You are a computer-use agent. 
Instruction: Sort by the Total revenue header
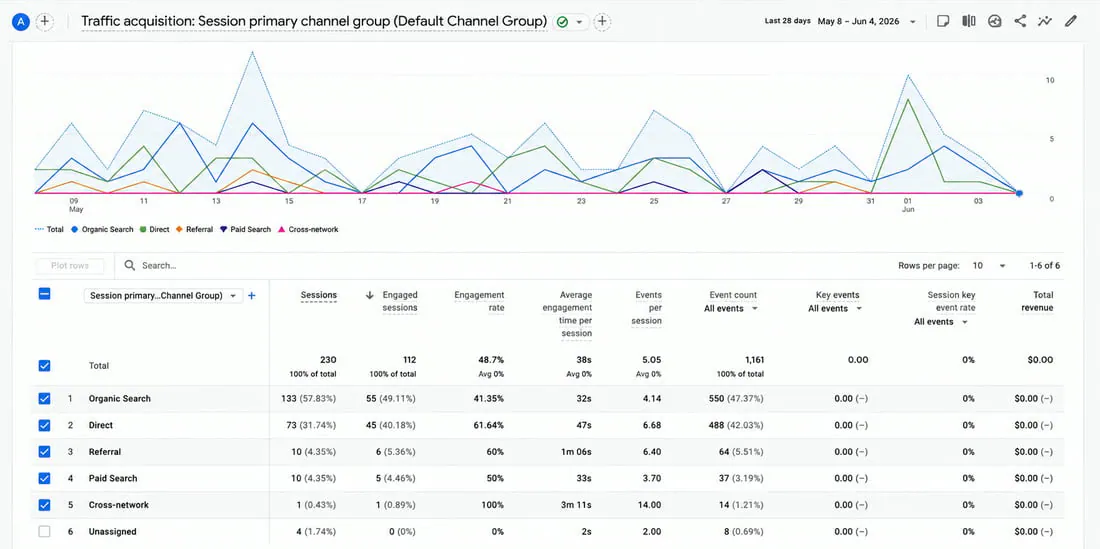1037,301
